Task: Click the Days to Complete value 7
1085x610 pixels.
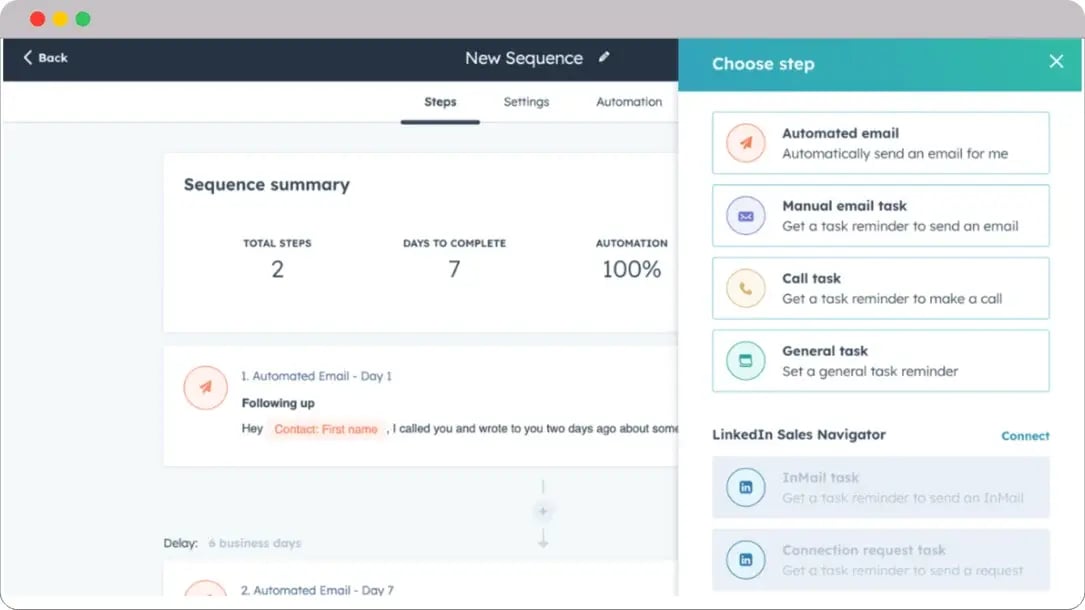Action: click(x=454, y=269)
